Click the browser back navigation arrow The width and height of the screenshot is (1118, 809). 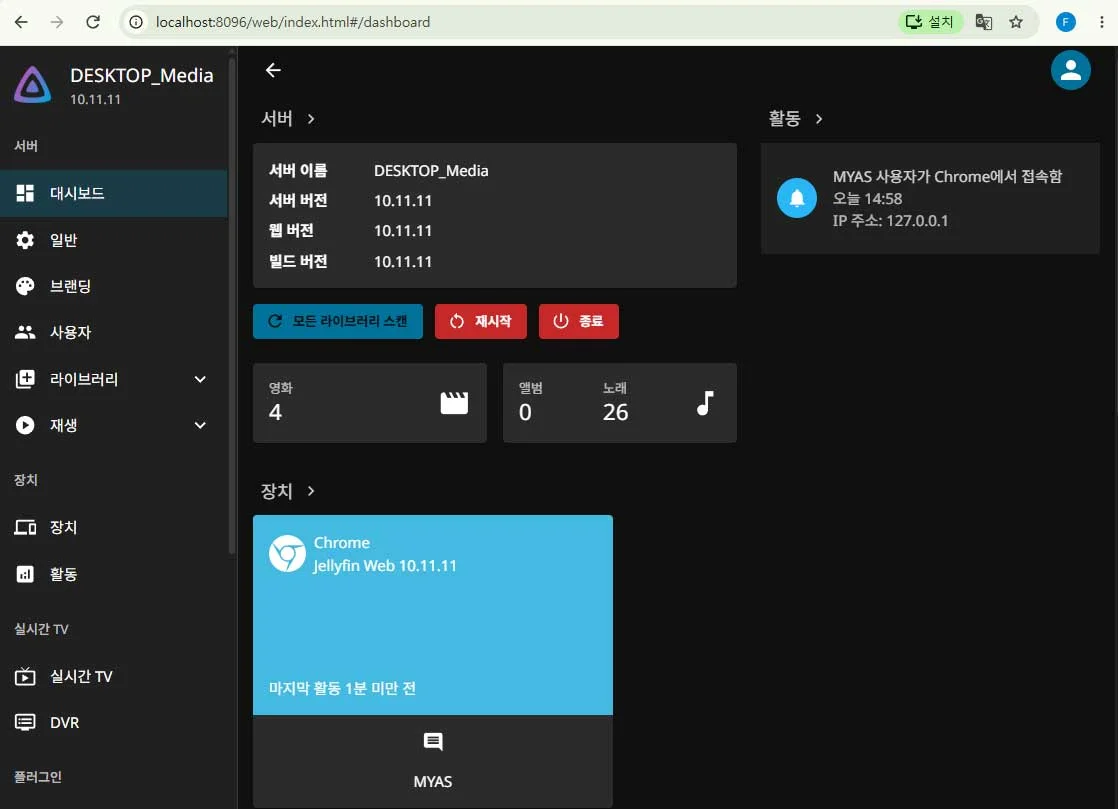pyautogui.click(x=21, y=22)
